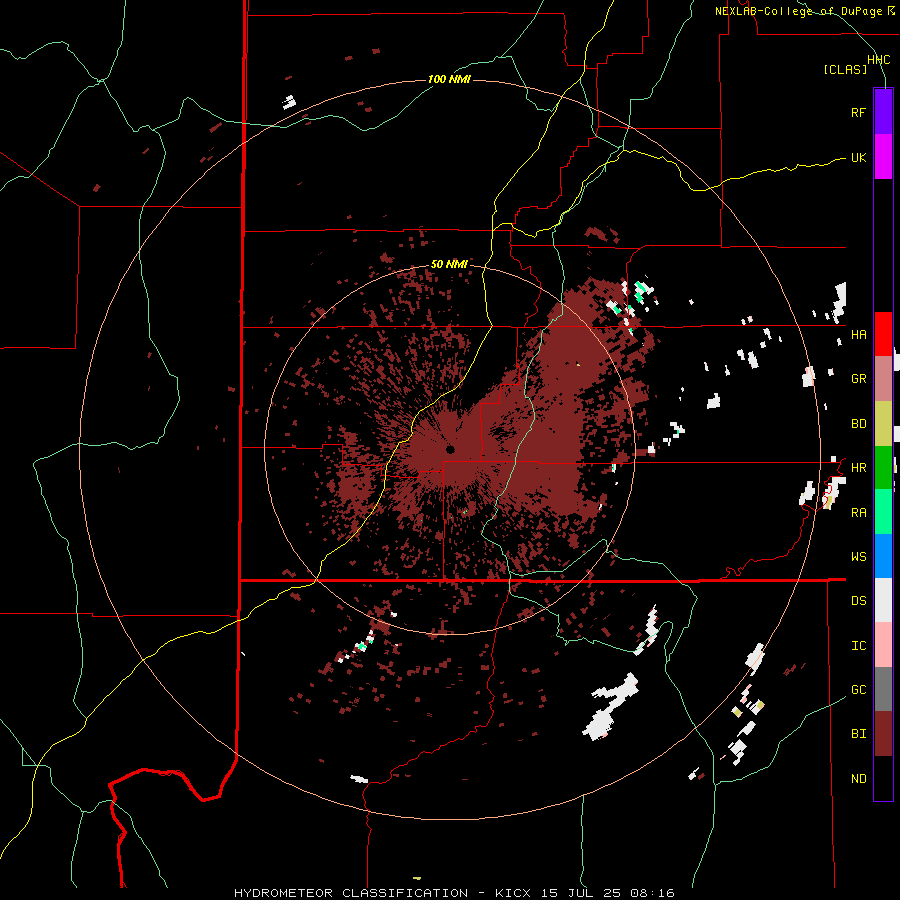Click the 'GC' legend label

(858, 690)
